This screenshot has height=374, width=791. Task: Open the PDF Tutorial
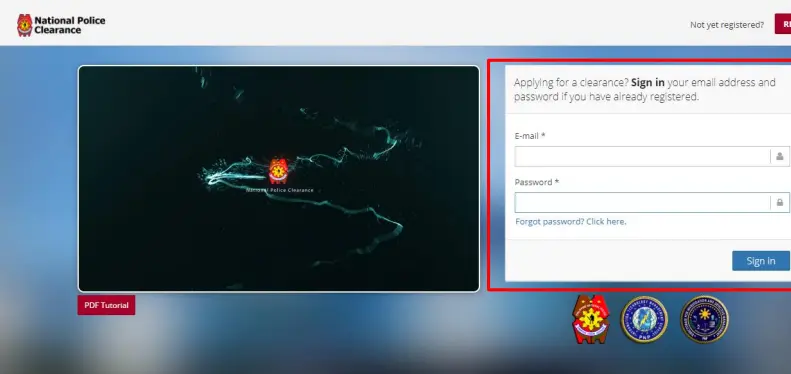click(x=106, y=305)
